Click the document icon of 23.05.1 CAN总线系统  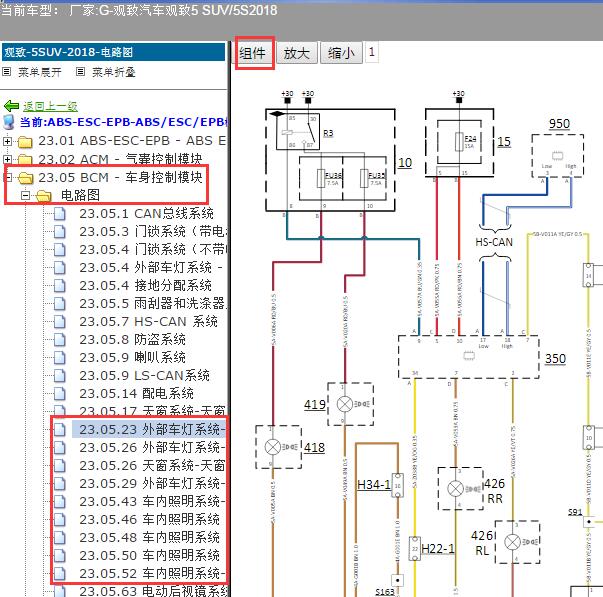(60, 213)
